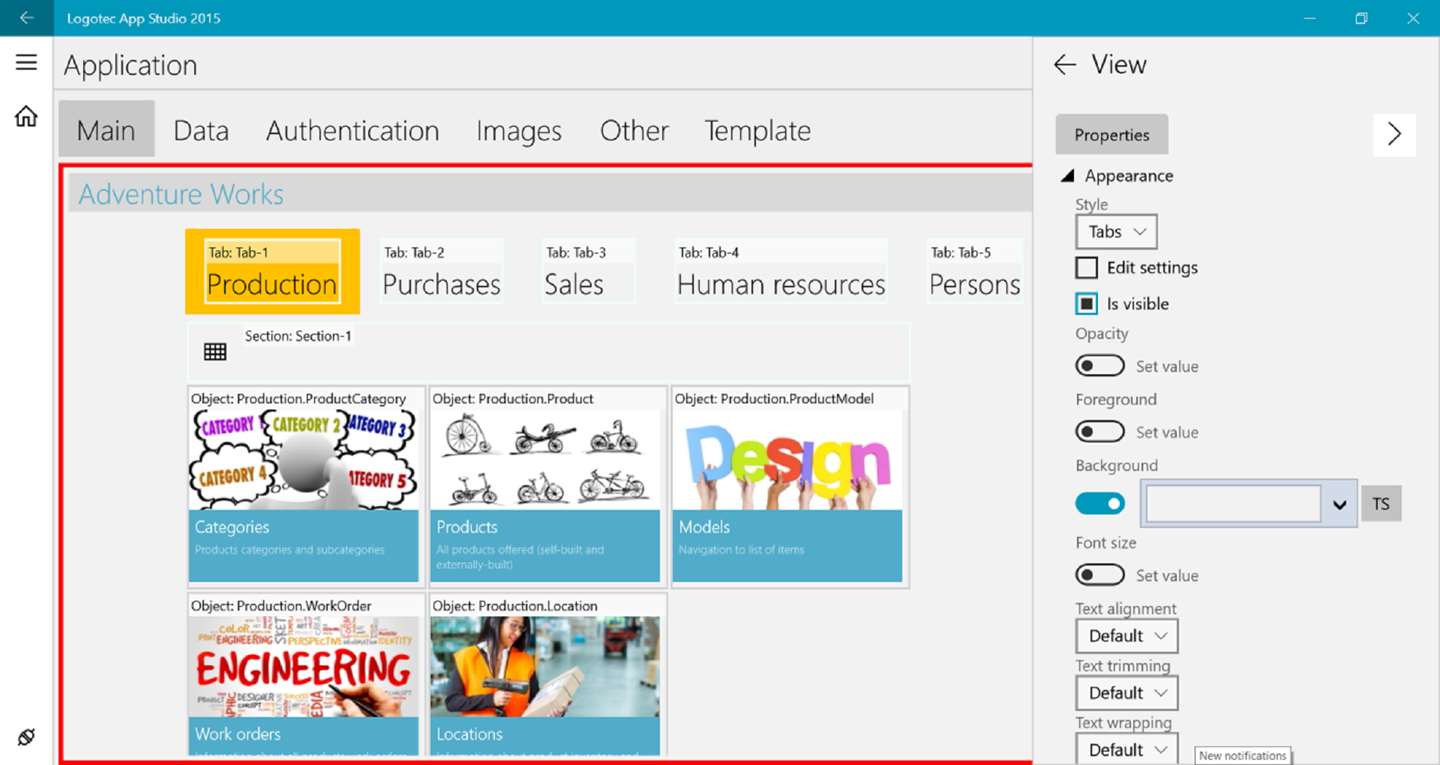This screenshot has height=765, width=1440.
Task: Open the Categories object tile
Action: 304,486
